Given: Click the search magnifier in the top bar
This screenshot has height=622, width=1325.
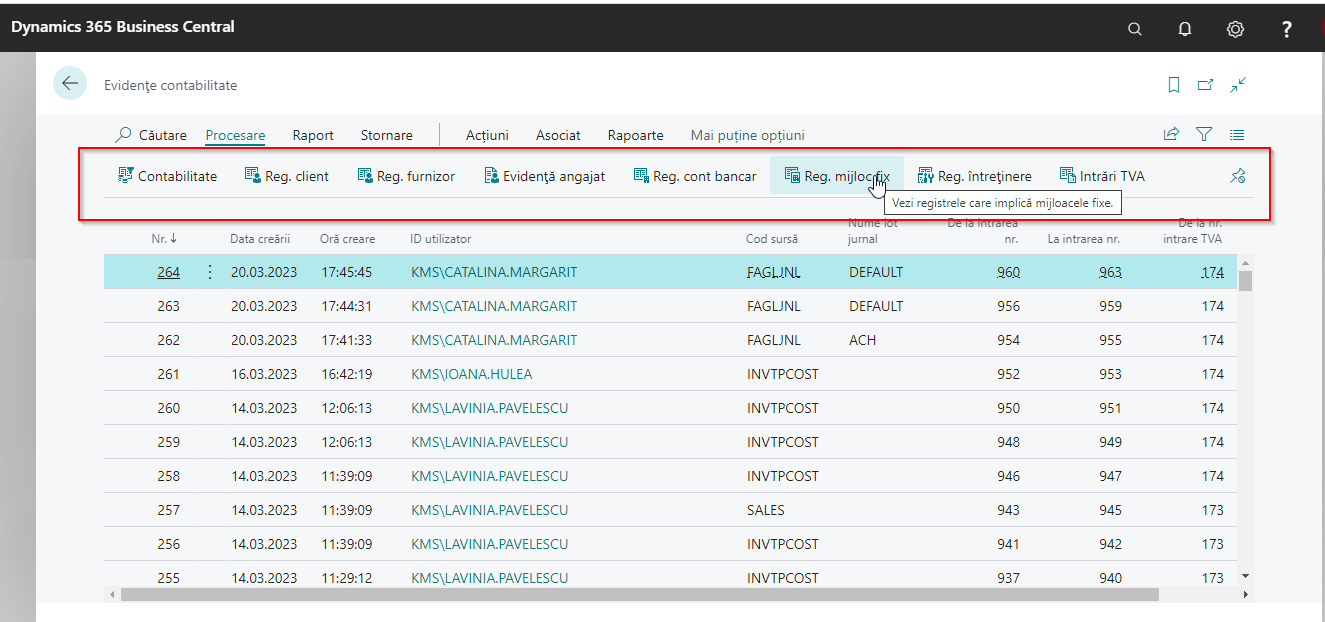Looking at the screenshot, I should [x=1135, y=29].
